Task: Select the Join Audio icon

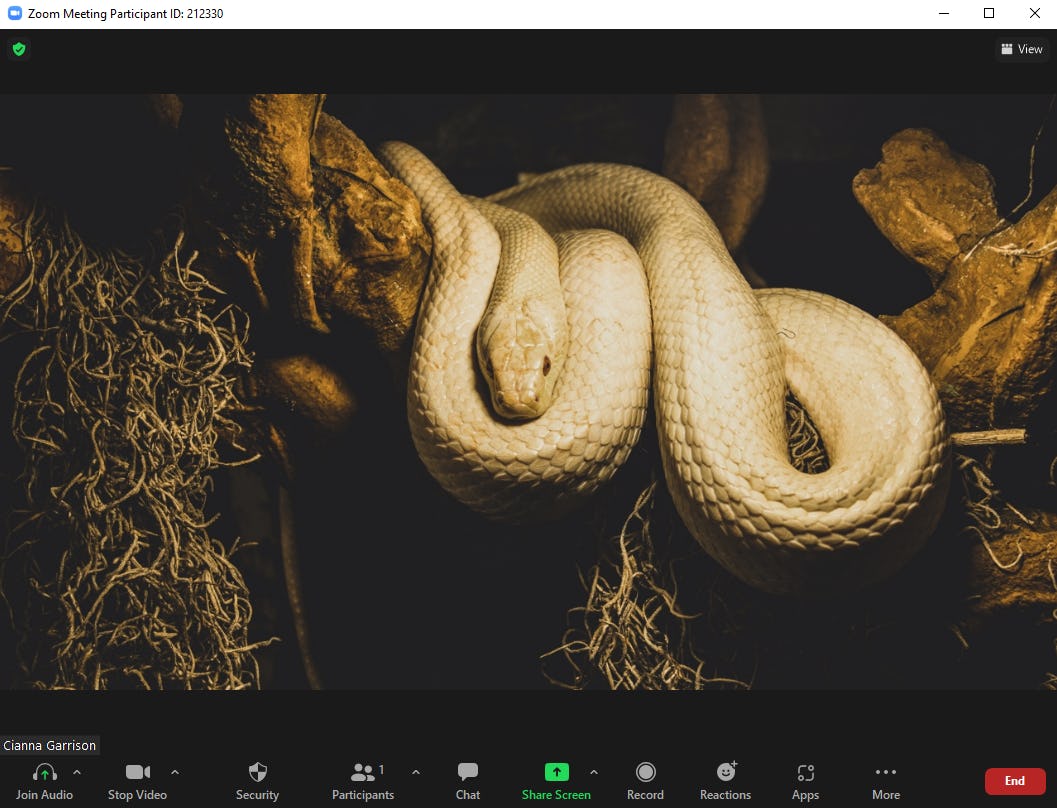Action: (44, 772)
